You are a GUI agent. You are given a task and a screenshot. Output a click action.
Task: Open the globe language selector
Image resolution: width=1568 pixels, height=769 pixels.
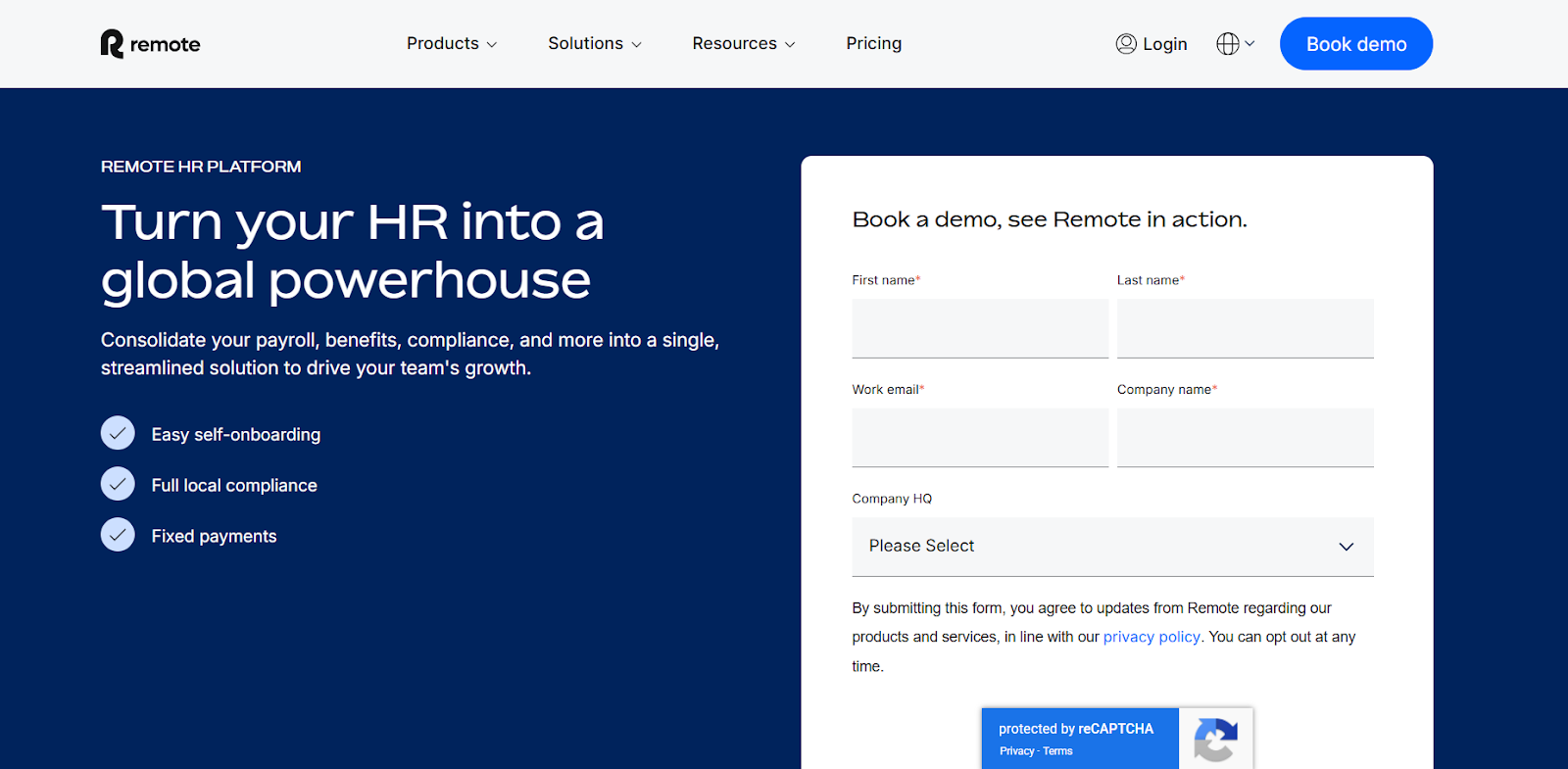coord(1235,44)
